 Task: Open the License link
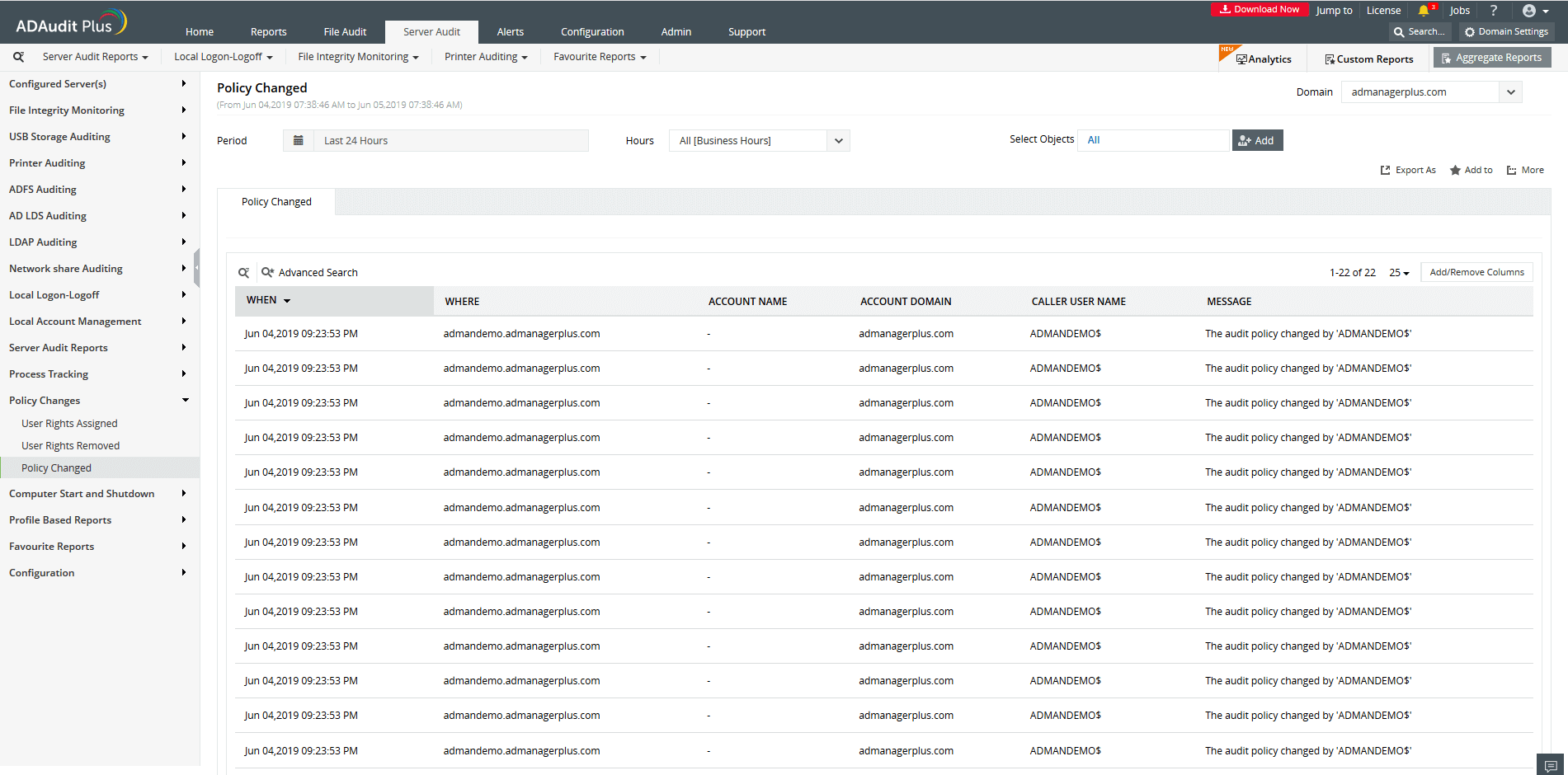[x=1383, y=11]
